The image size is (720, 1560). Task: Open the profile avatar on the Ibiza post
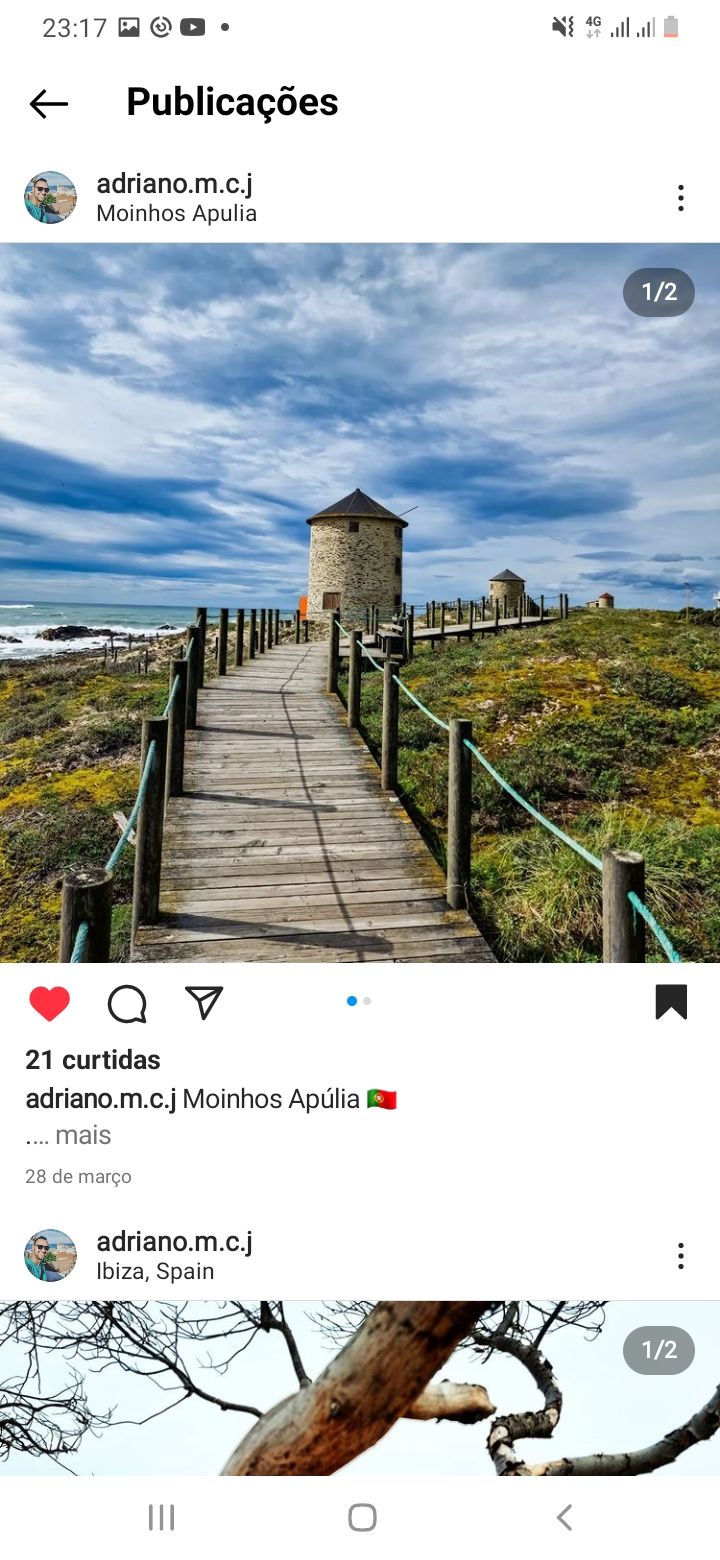pos(50,1255)
